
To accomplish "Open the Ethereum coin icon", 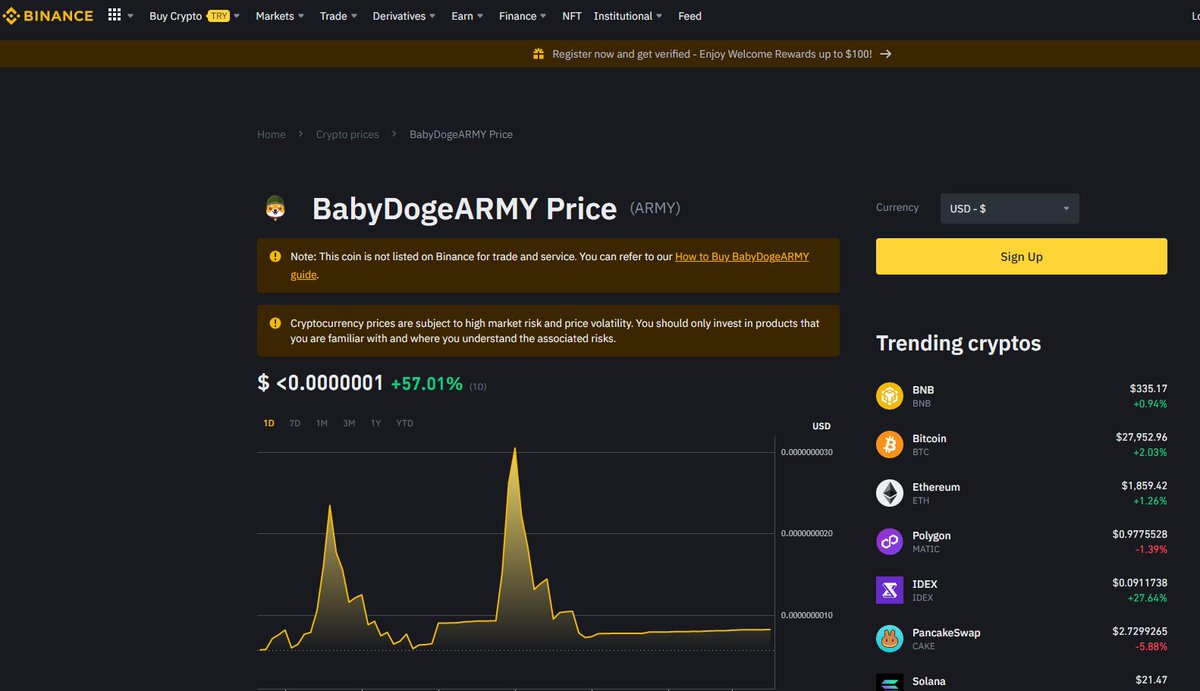I will pos(889,493).
